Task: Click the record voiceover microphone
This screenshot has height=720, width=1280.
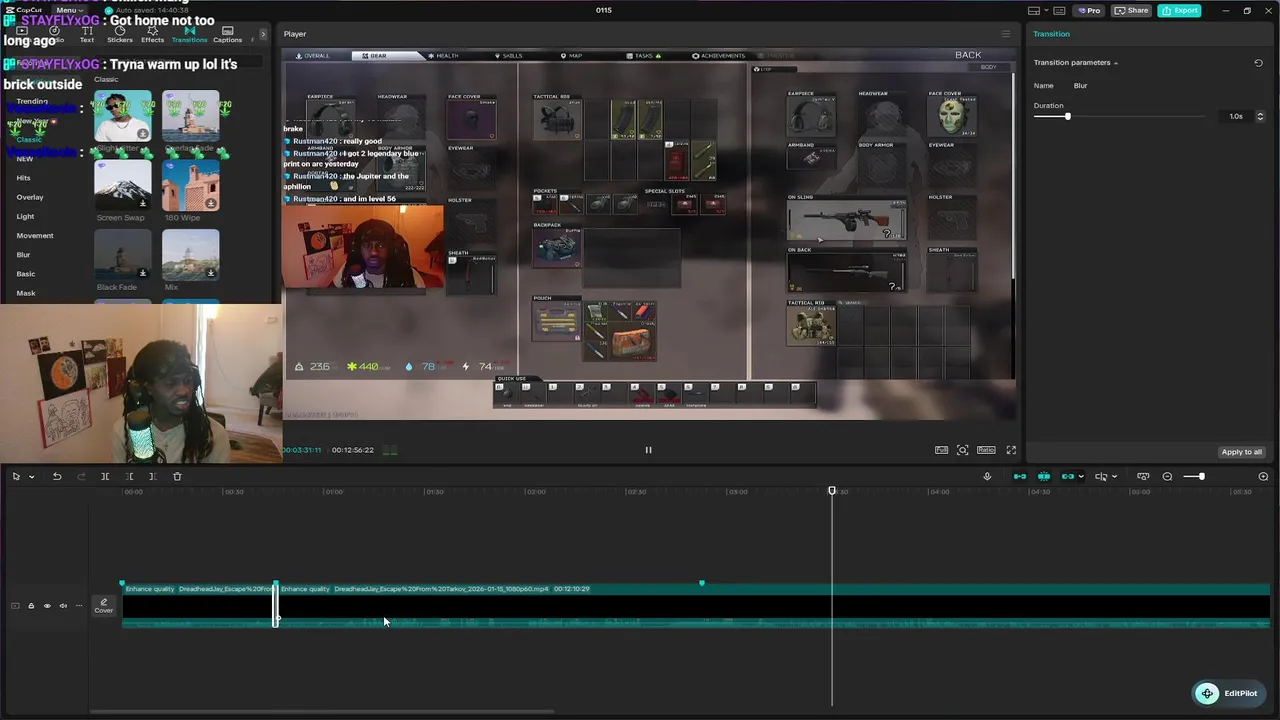Action: (x=987, y=477)
